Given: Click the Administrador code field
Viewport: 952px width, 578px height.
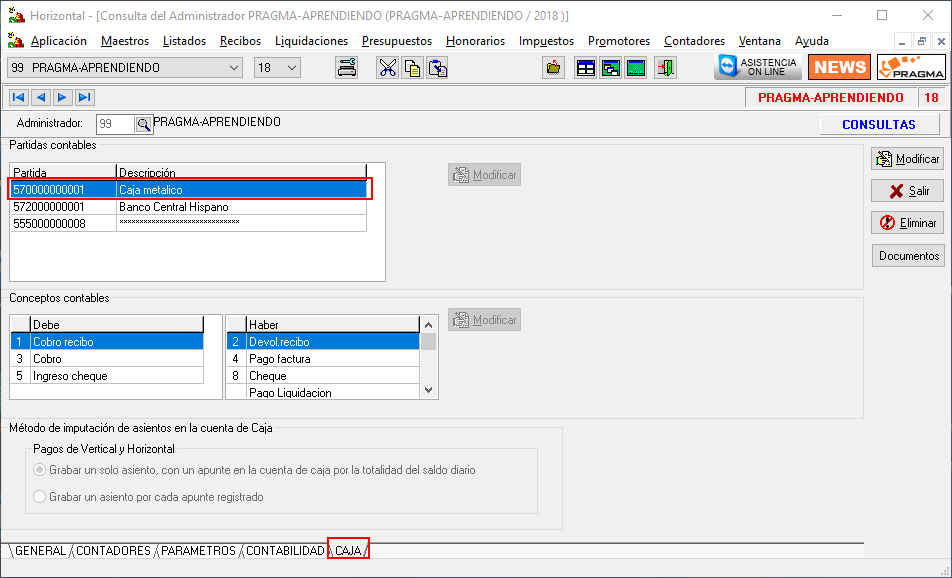Looking at the screenshot, I should [115, 124].
